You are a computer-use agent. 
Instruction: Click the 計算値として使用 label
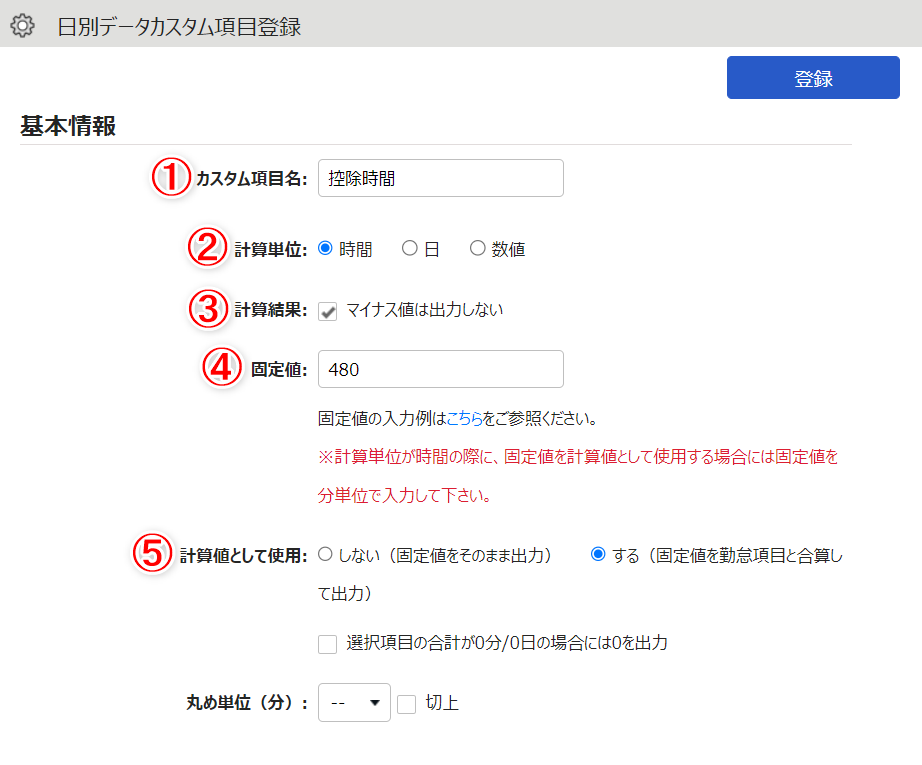pos(243,556)
